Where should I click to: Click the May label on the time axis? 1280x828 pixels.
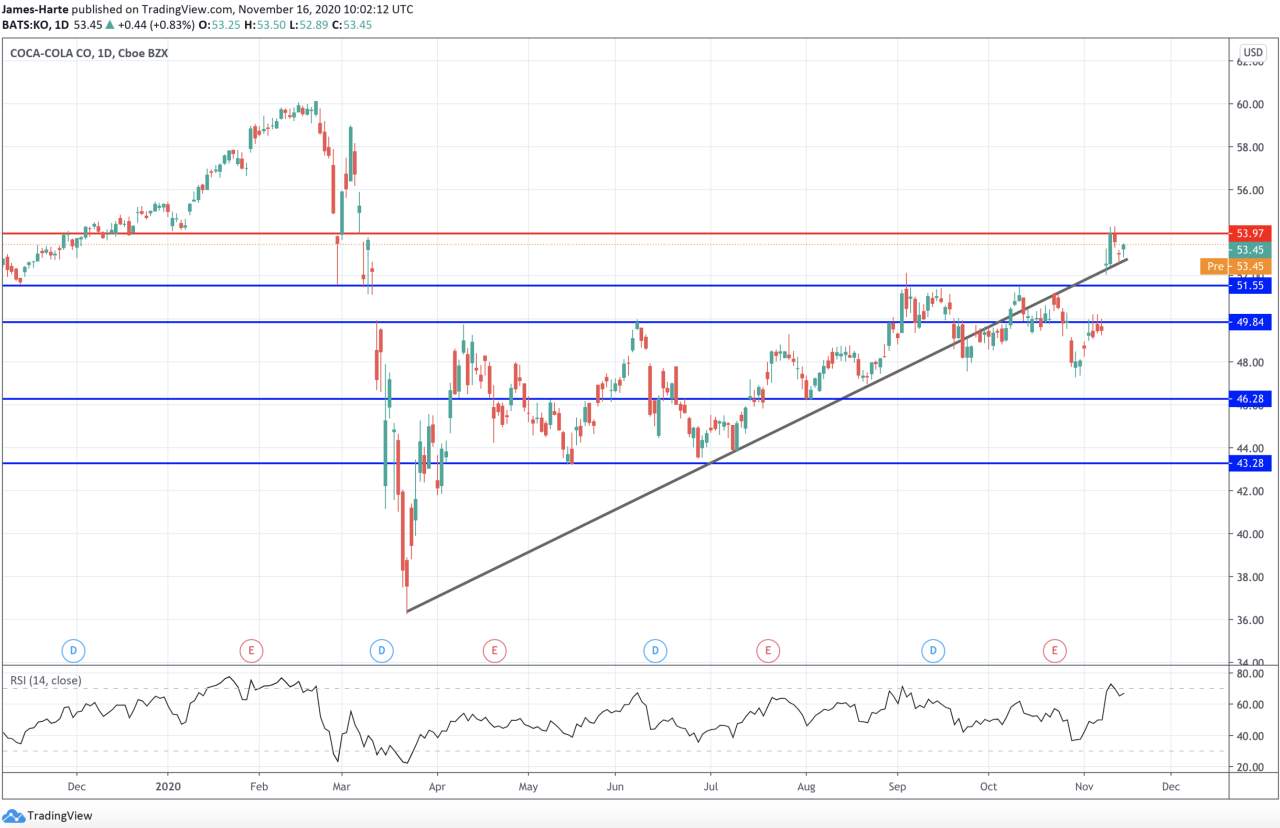tap(527, 787)
